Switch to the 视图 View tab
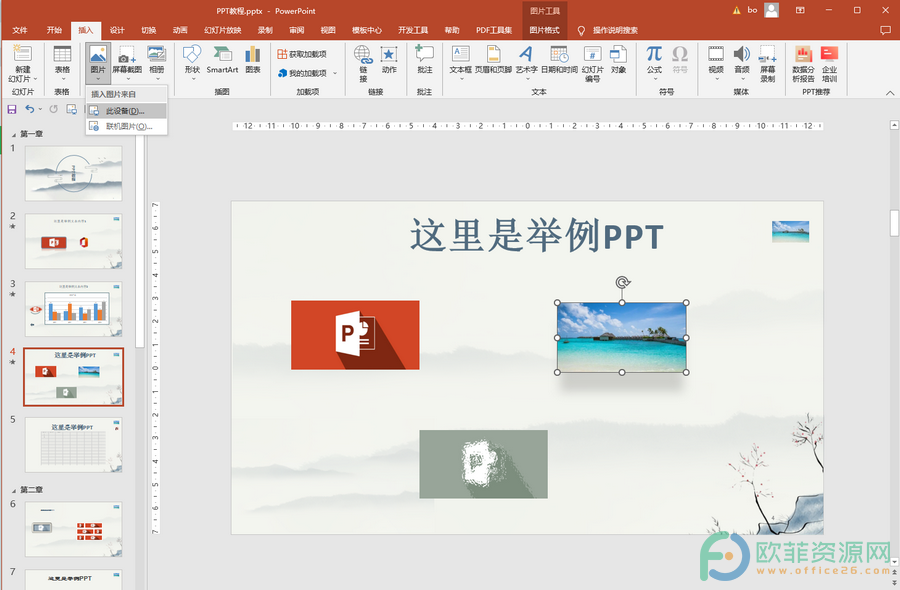900x590 pixels. [328, 30]
